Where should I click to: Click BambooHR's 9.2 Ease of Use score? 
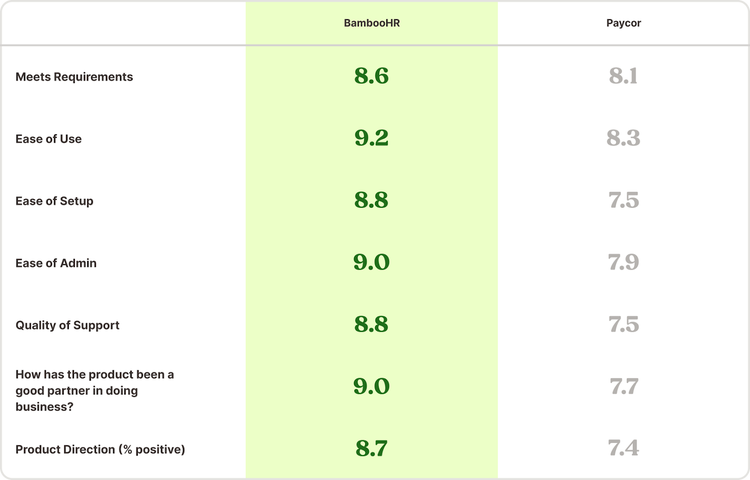coord(372,138)
